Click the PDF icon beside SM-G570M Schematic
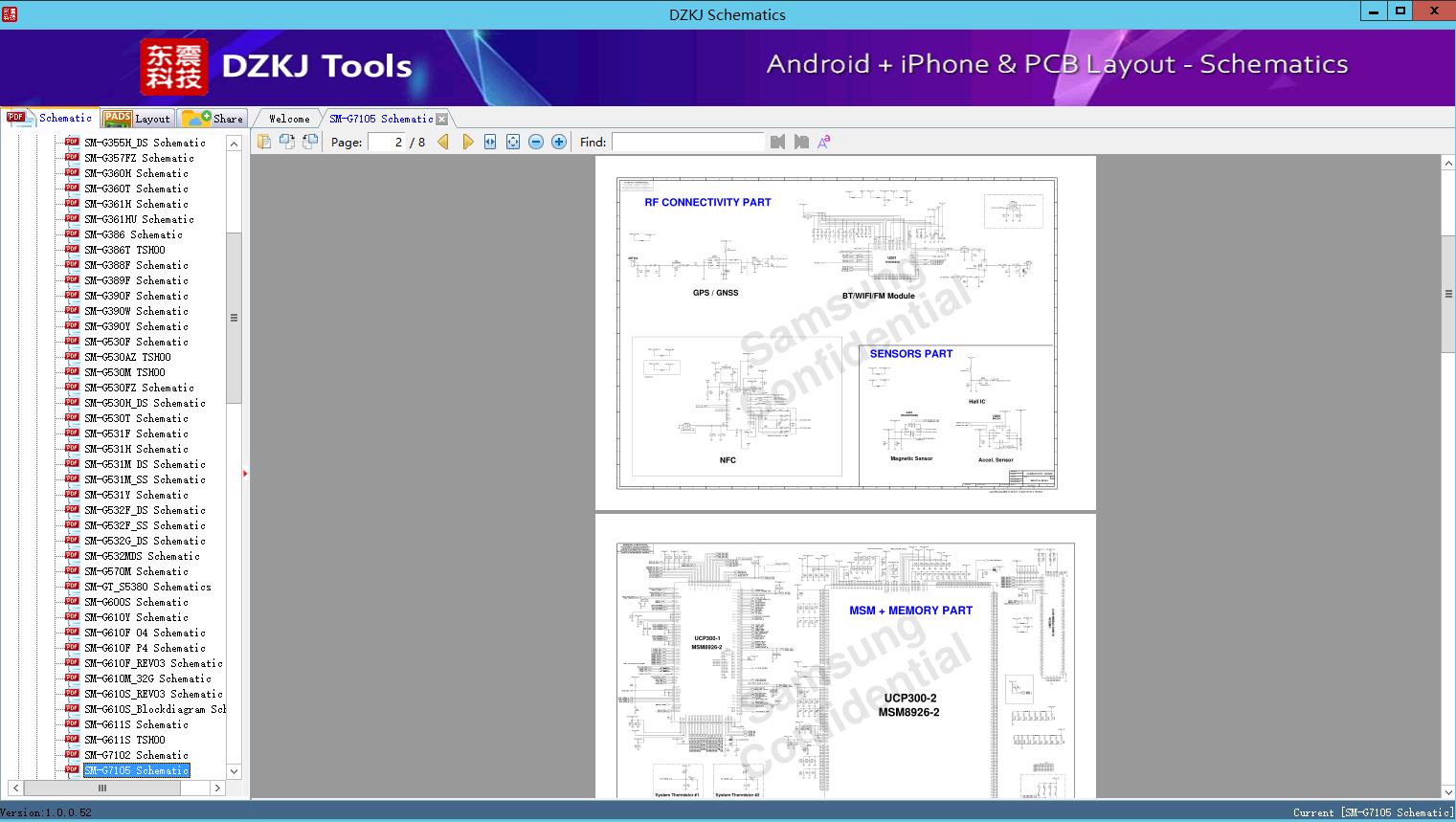Viewport: 1456px width, 822px height. (x=72, y=571)
